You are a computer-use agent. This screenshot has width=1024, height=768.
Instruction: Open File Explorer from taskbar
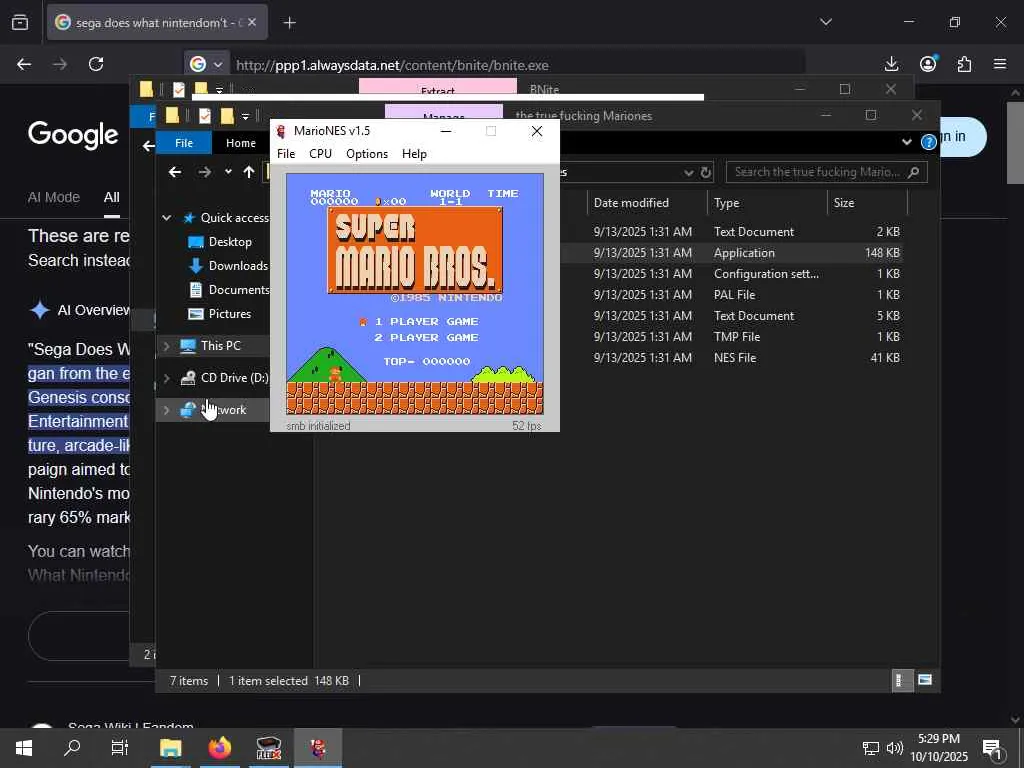tap(170, 748)
